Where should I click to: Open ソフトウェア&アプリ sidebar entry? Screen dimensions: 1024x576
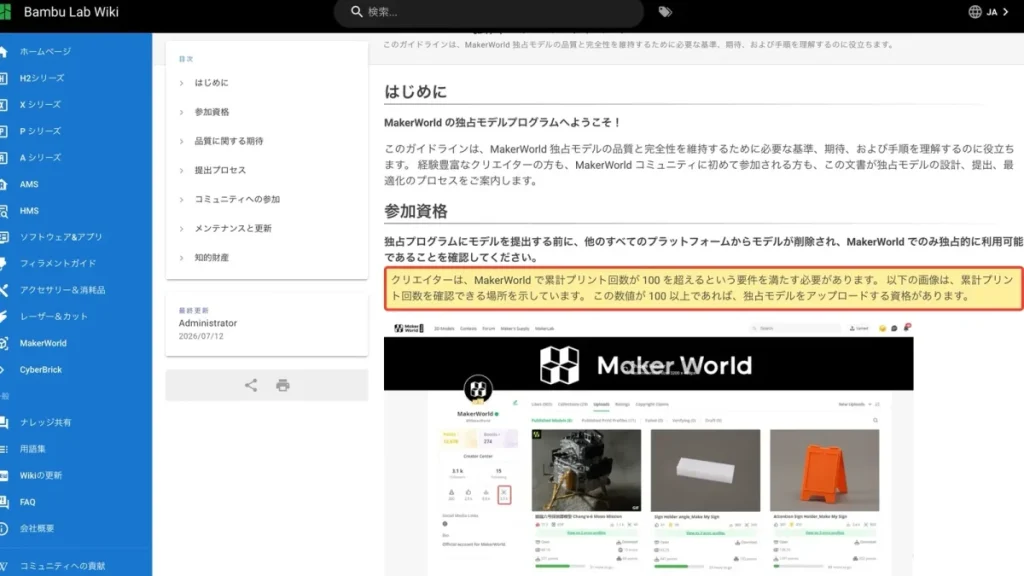[x=61, y=237]
